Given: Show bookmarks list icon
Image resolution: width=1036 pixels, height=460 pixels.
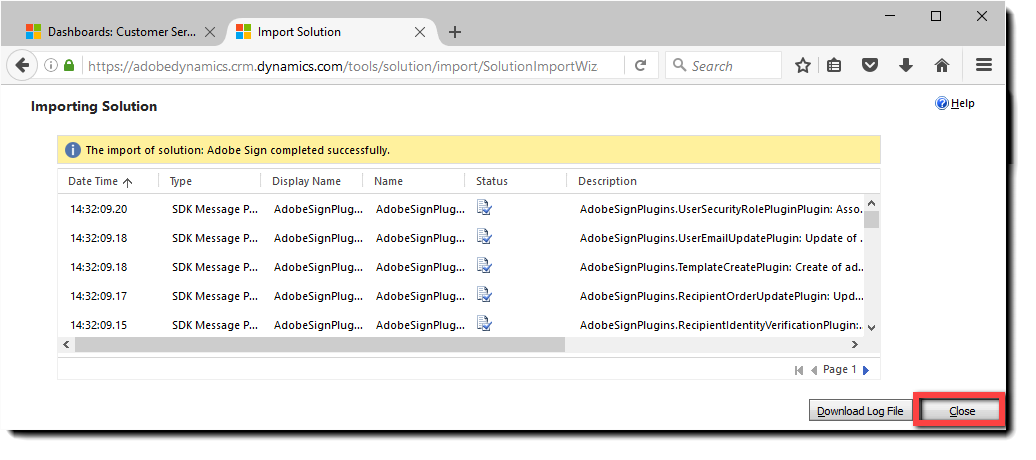Looking at the screenshot, I should [x=834, y=65].
